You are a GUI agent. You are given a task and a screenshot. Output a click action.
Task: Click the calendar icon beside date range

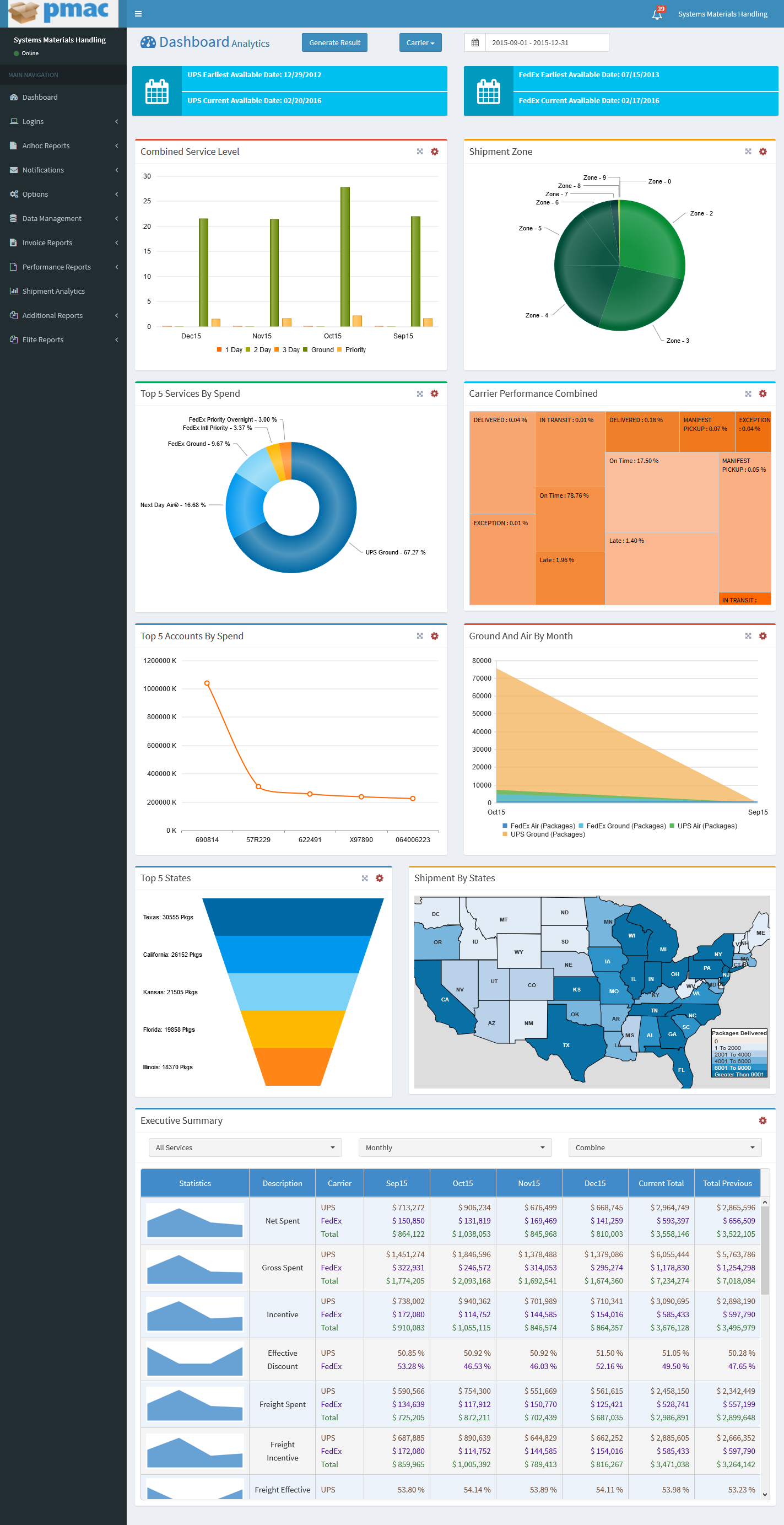pyautogui.click(x=474, y=42)
